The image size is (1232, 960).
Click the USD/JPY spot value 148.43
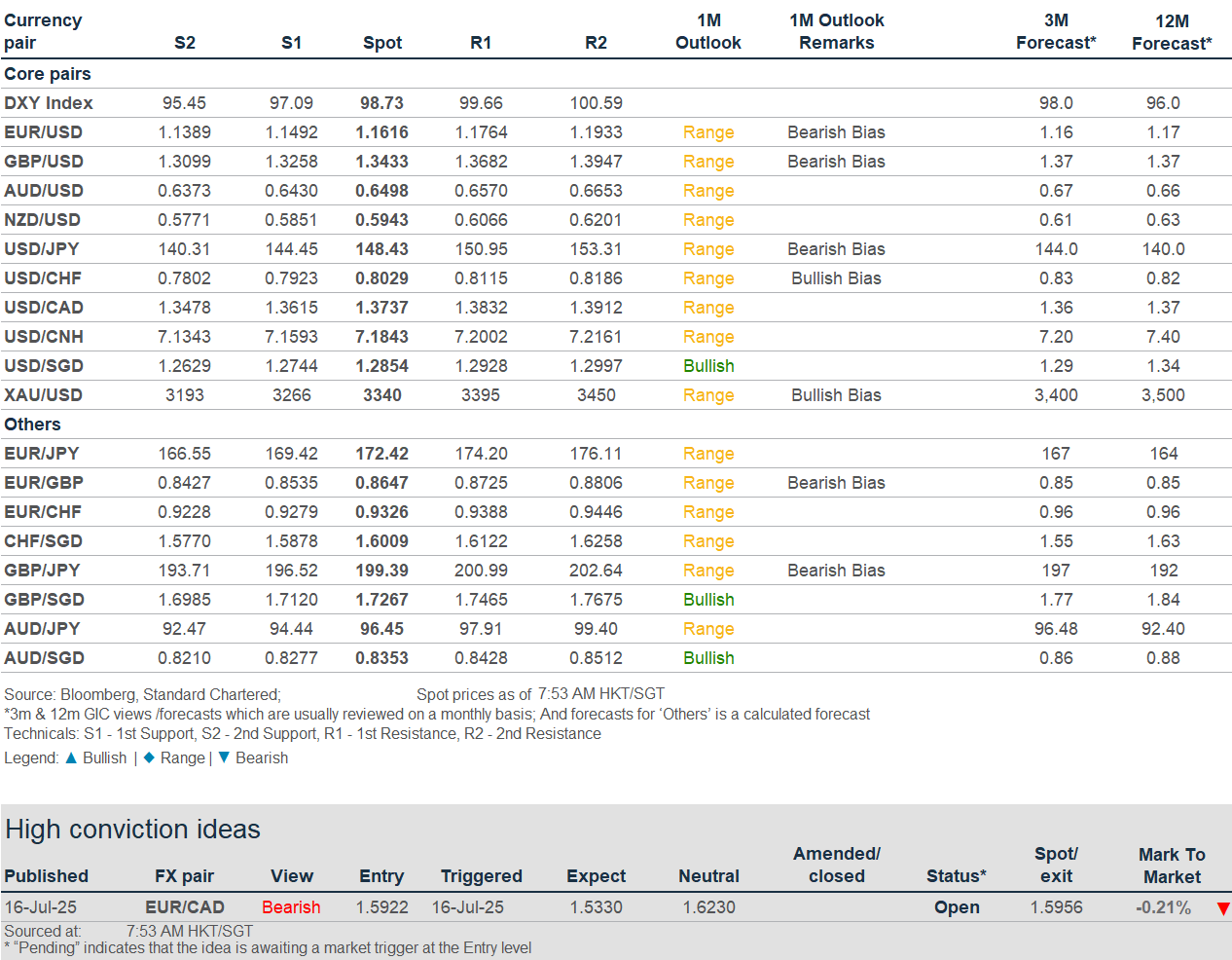382,249
